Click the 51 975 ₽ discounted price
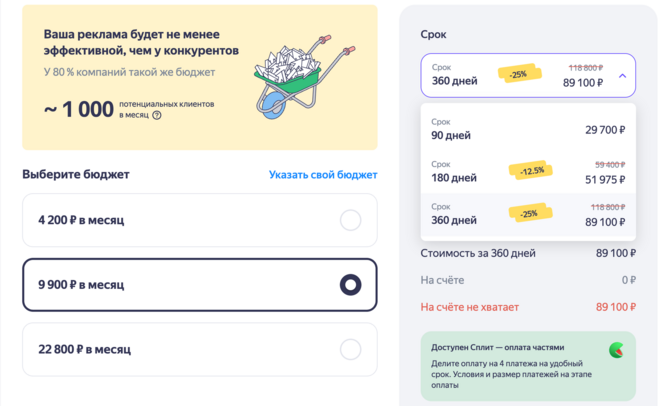Viewport: 667px width, 406px height. pyautogui.click(x=604, y=180)
